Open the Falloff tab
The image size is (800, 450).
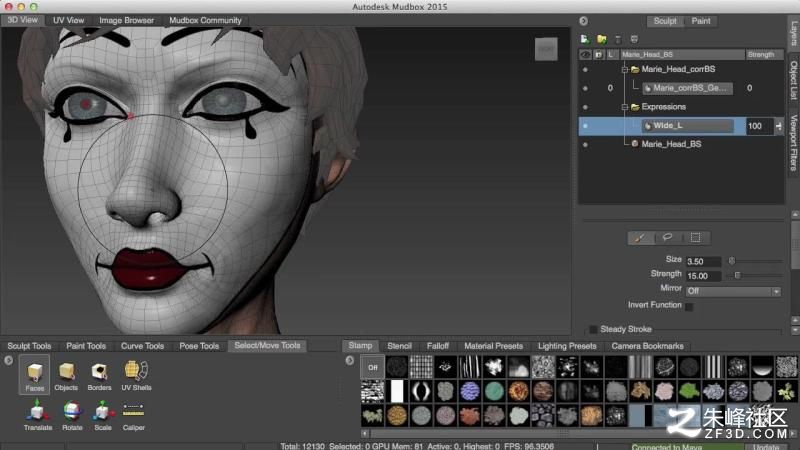coord(438,346)
